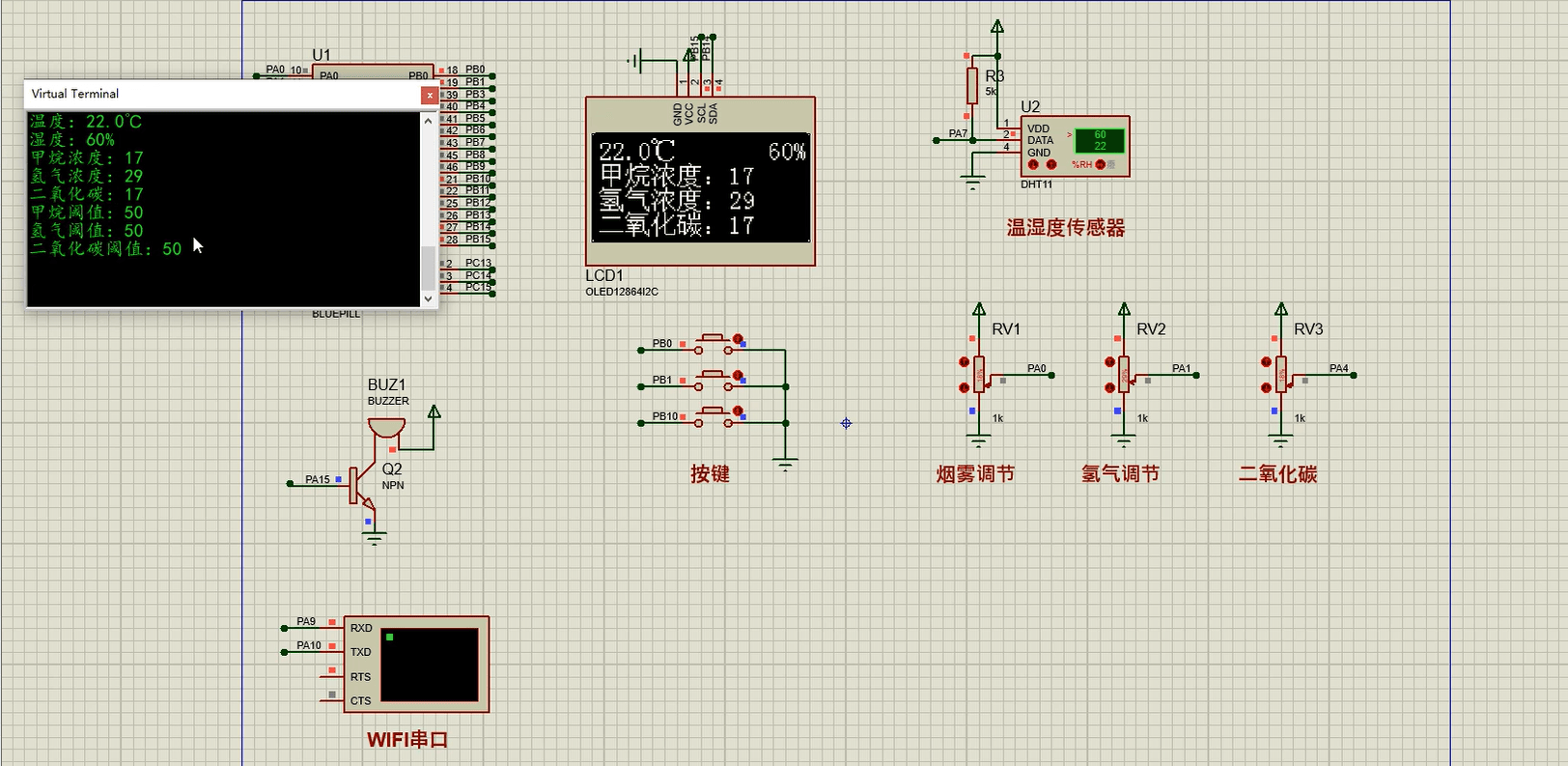Toggle the red latch dot on PB0 switch

pos(738,339)
